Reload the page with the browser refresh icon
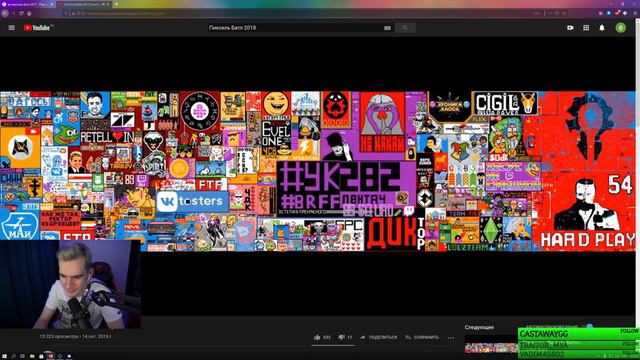Screen dimensions: 640x360 (21, 13)
